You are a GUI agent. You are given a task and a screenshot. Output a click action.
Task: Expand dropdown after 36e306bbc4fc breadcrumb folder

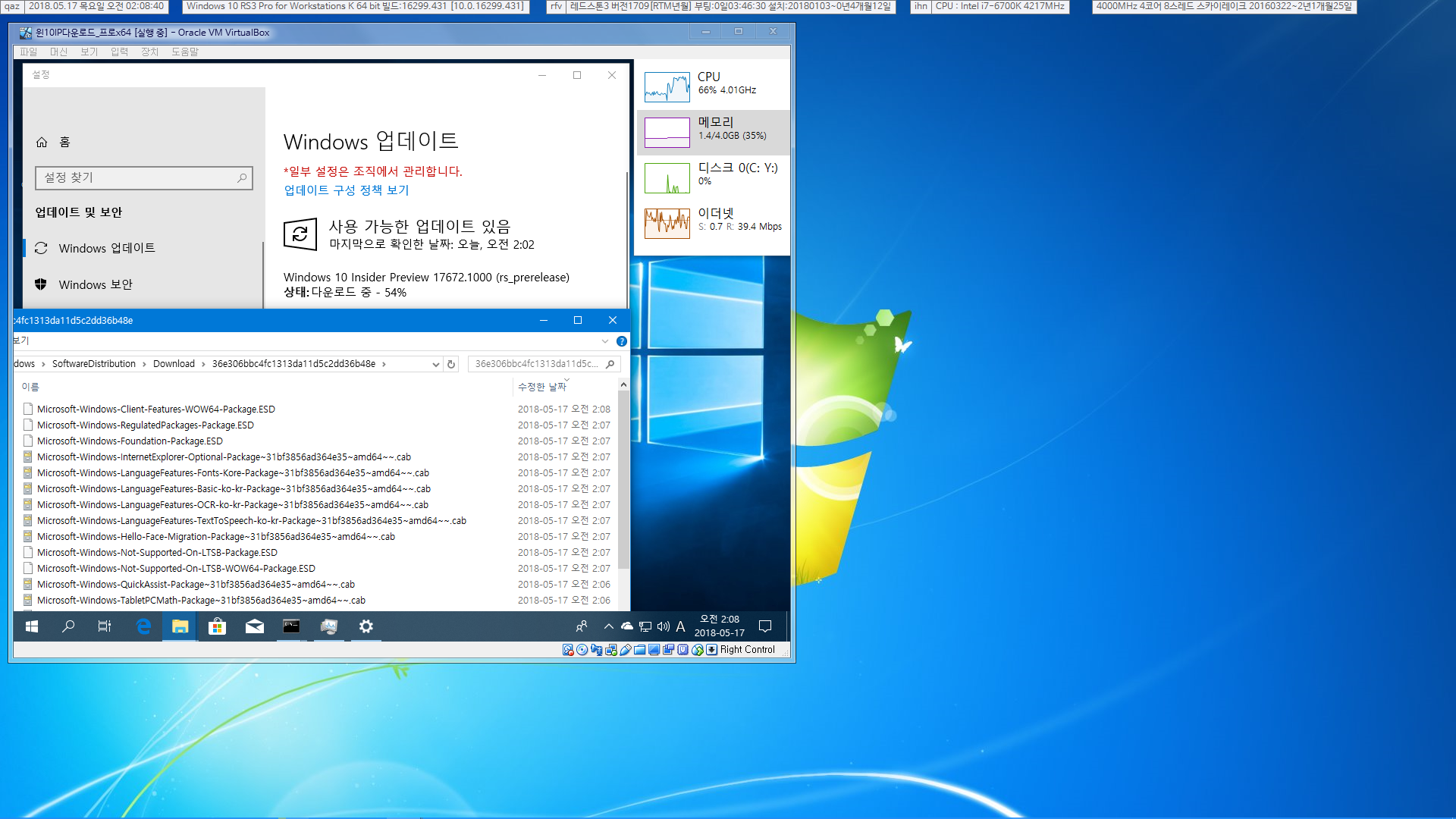tap(384, 364)
